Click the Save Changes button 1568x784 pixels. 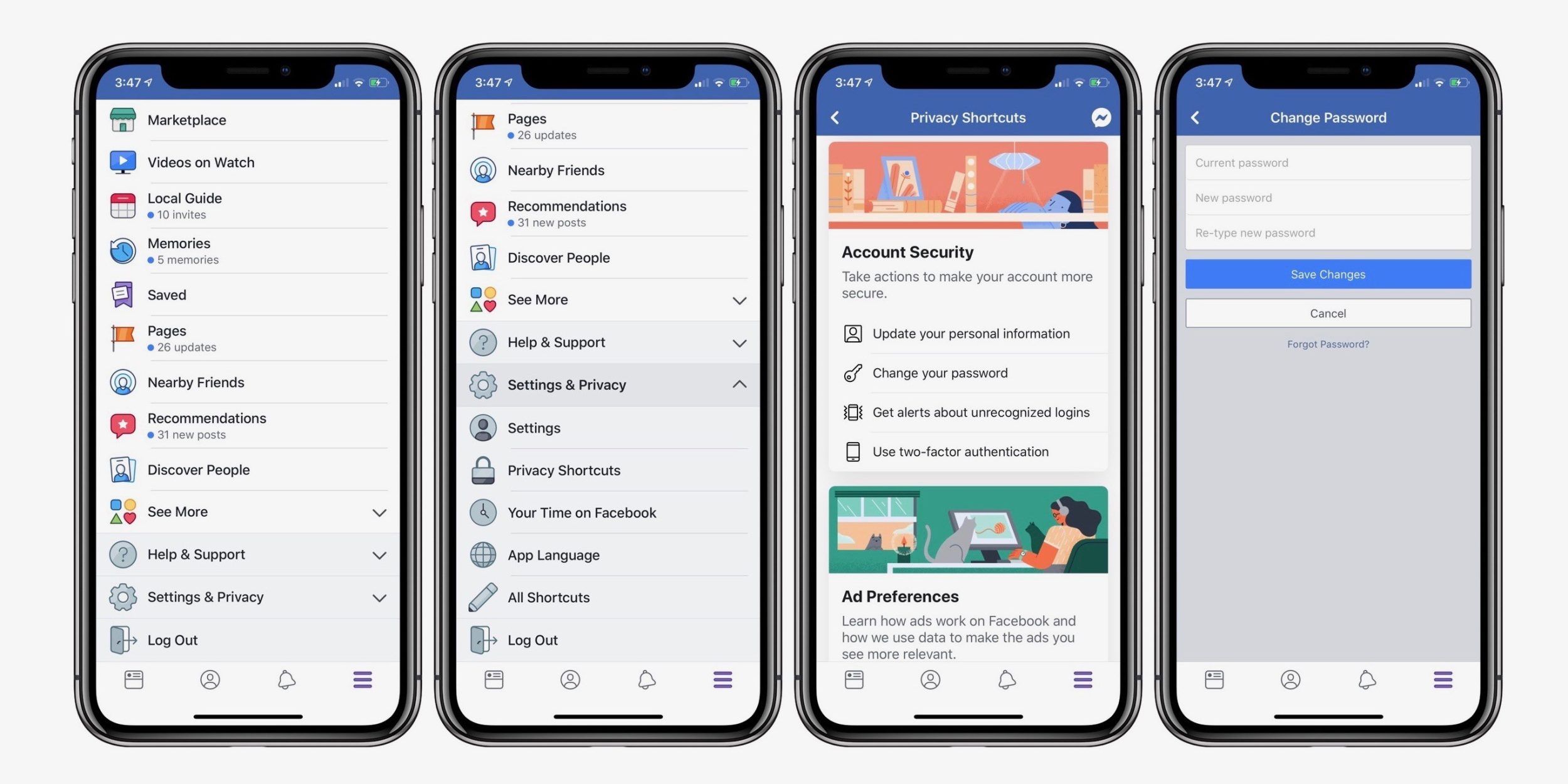1328,273
